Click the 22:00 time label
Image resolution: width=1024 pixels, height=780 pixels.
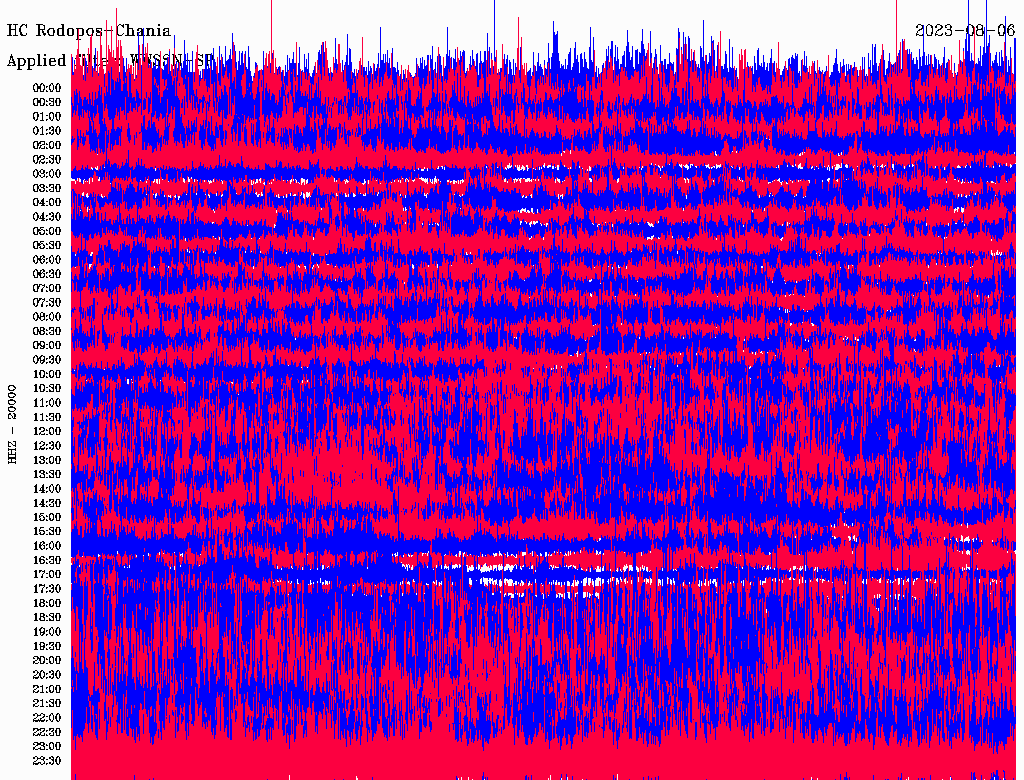(47, 718)
